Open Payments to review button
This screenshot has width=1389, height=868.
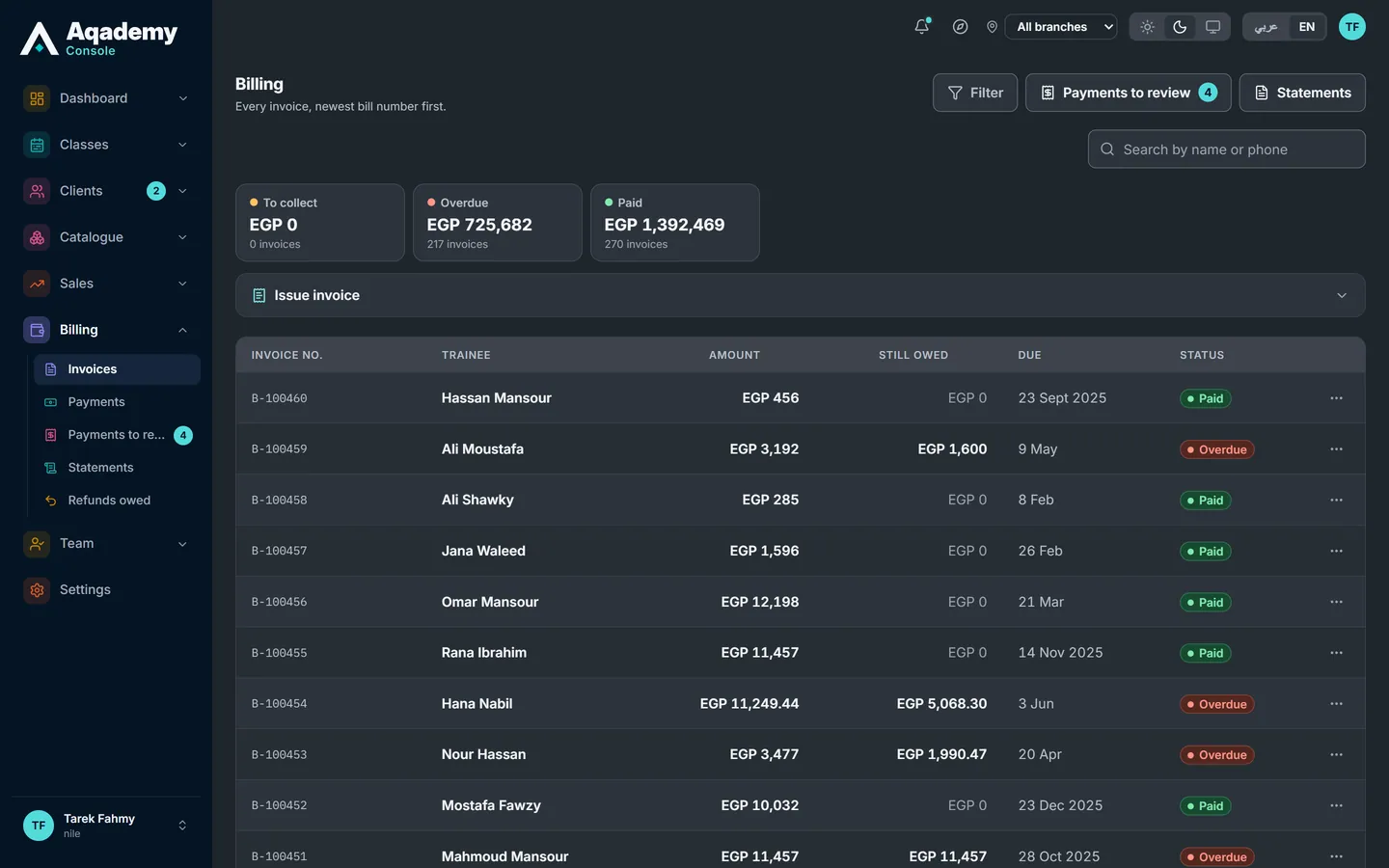[x=1129, y=93]
